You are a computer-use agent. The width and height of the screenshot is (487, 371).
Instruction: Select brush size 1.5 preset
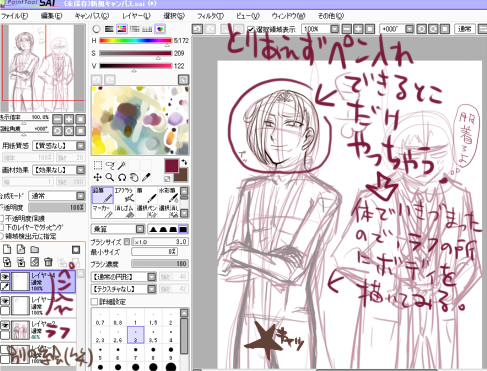tap(153, 318)
